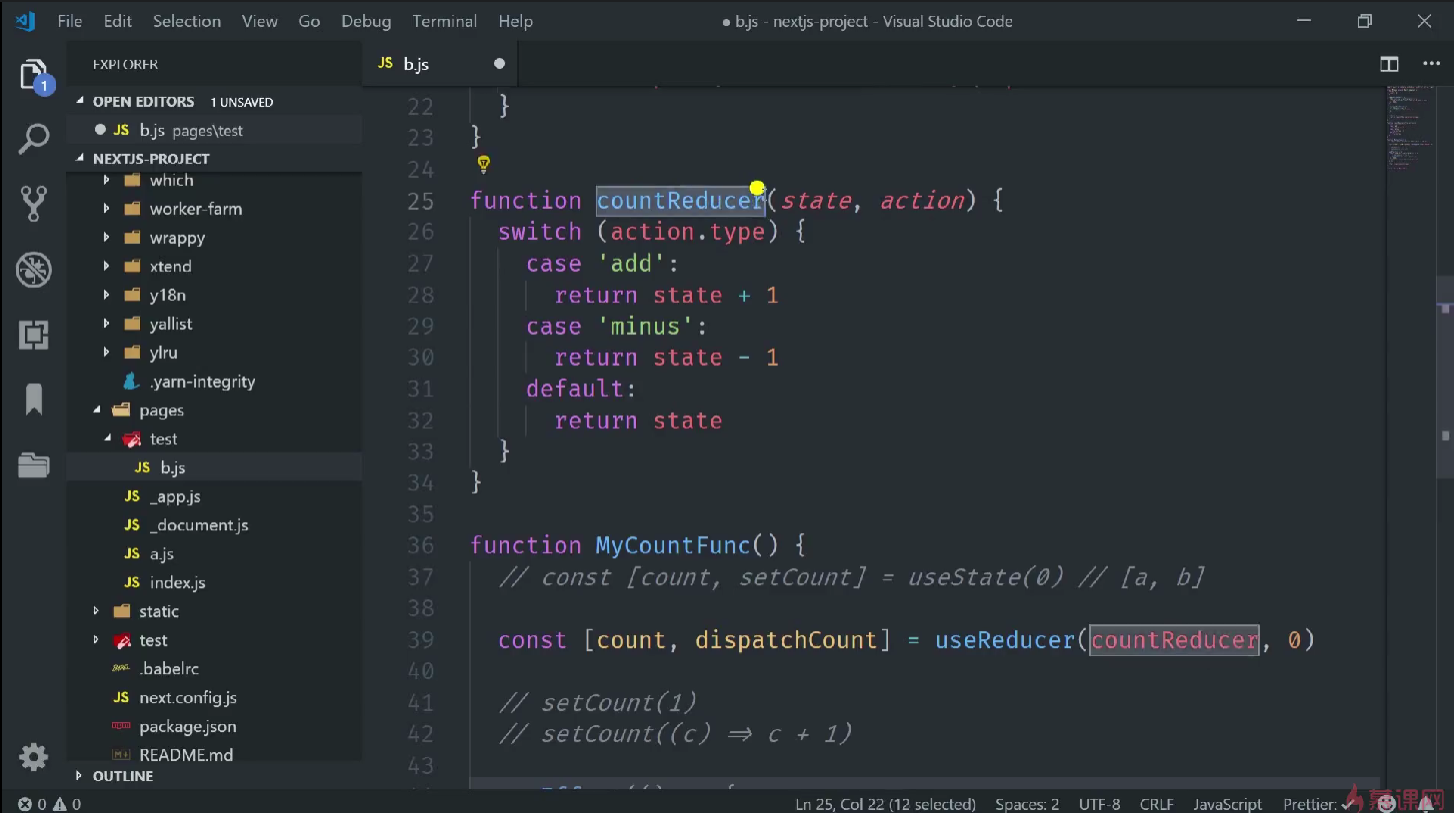Open the Selection menu
Screen dimensions: 1454x813
point(187,21)
